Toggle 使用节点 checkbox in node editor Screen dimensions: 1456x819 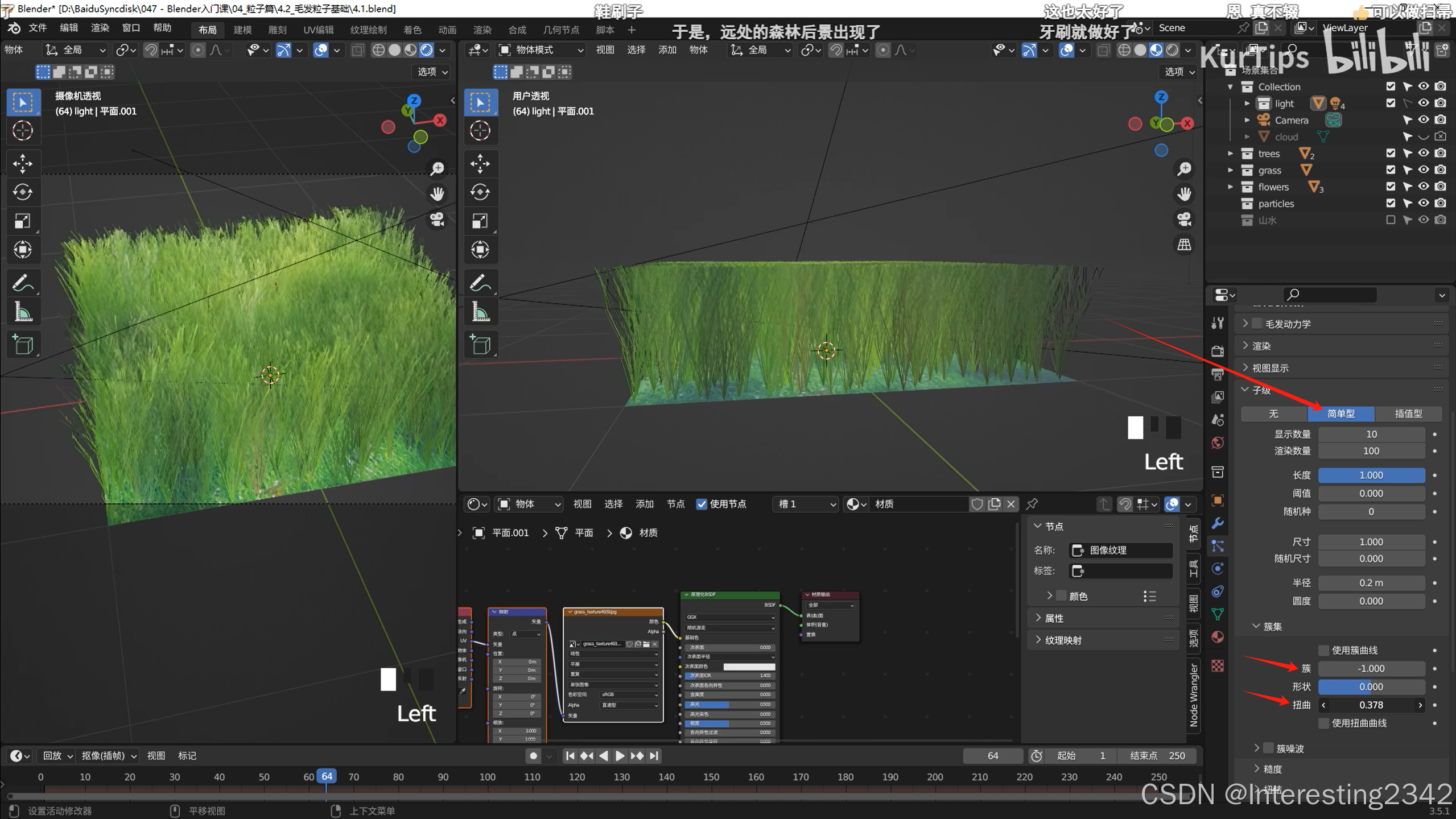tap(702, 504)
